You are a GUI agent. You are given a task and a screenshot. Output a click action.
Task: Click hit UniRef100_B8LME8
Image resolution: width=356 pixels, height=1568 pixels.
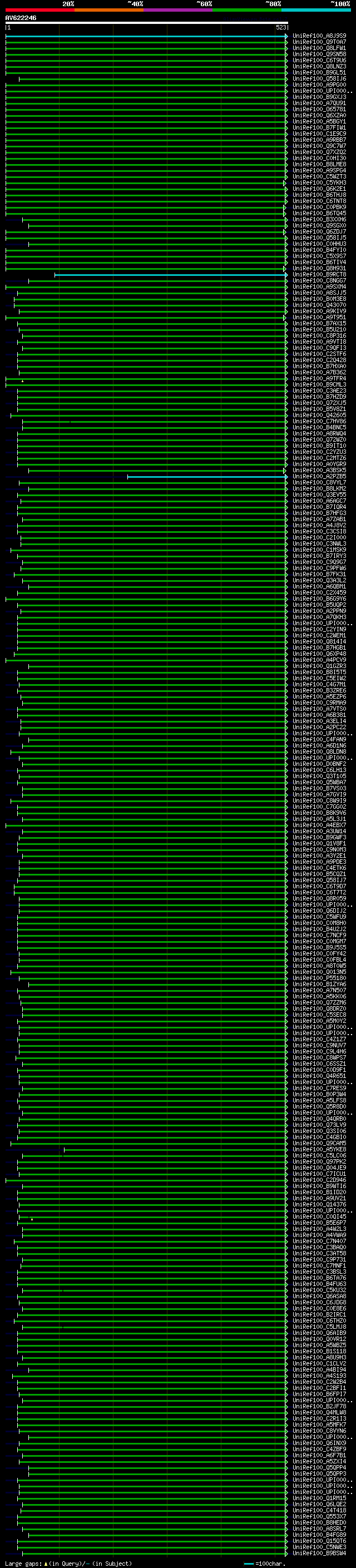click(x=319, y=165)
